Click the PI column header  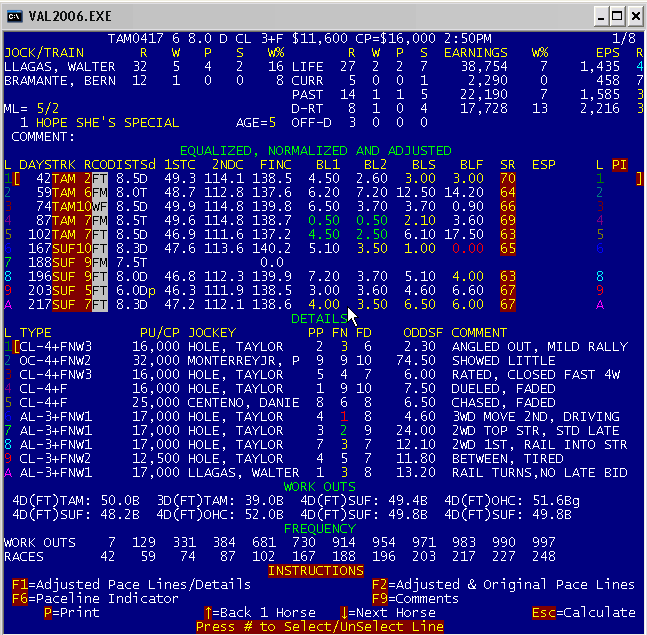tap(619, 165)
